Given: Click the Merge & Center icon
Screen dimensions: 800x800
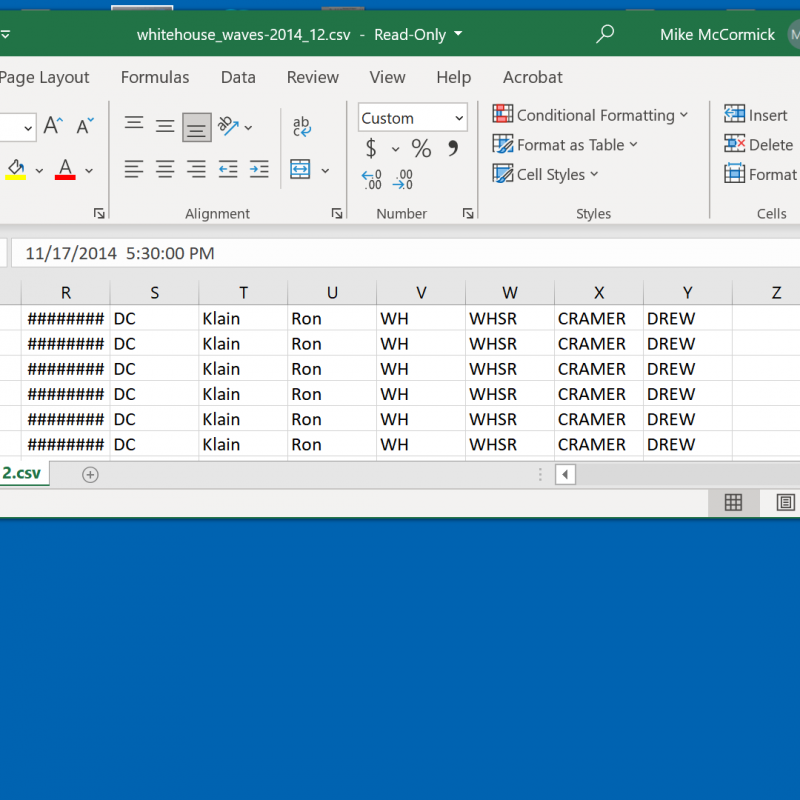Looking at the screenshot, I should pos(301,170).
